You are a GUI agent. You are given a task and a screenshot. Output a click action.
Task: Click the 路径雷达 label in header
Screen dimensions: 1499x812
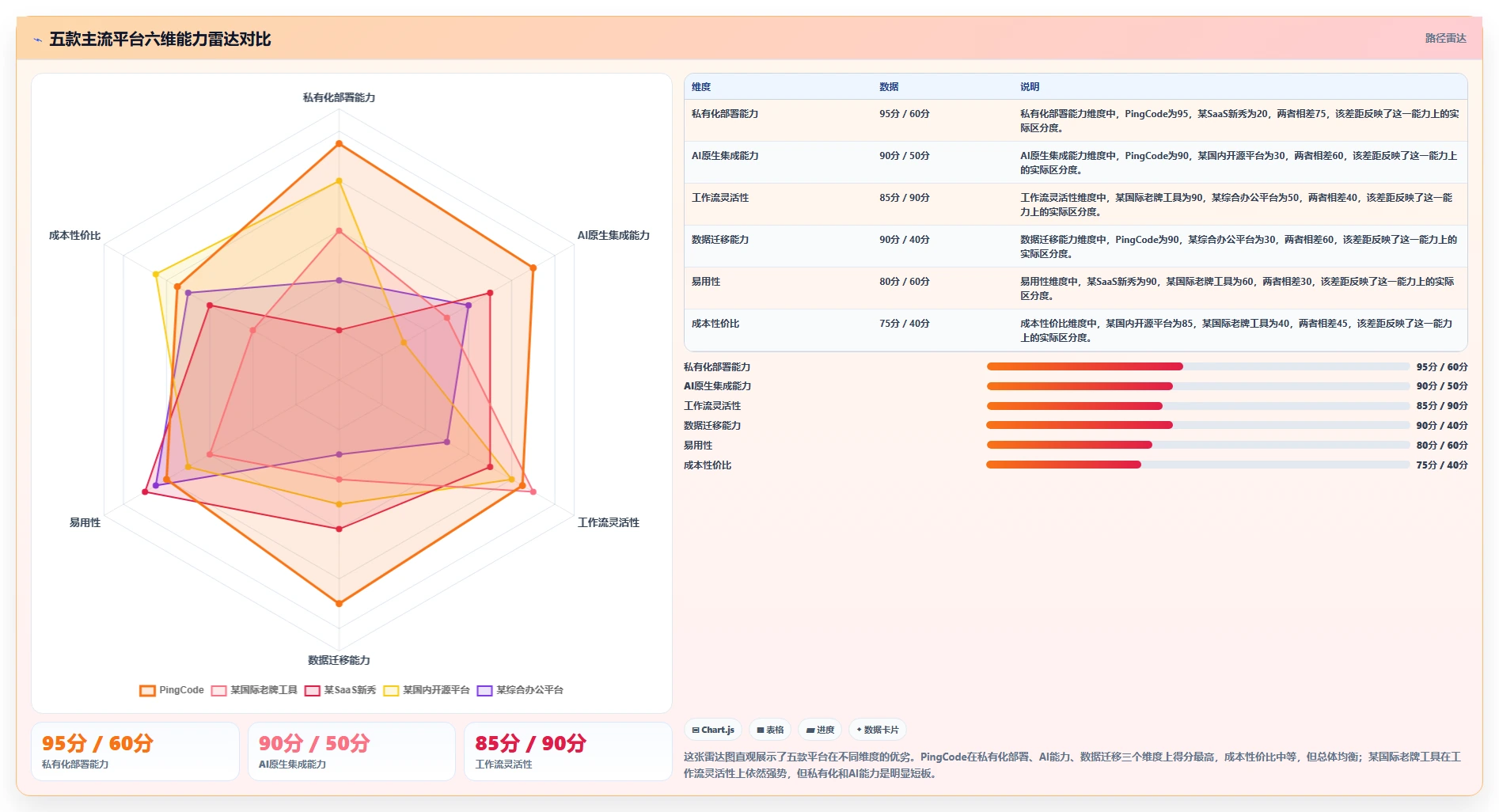1445,38
